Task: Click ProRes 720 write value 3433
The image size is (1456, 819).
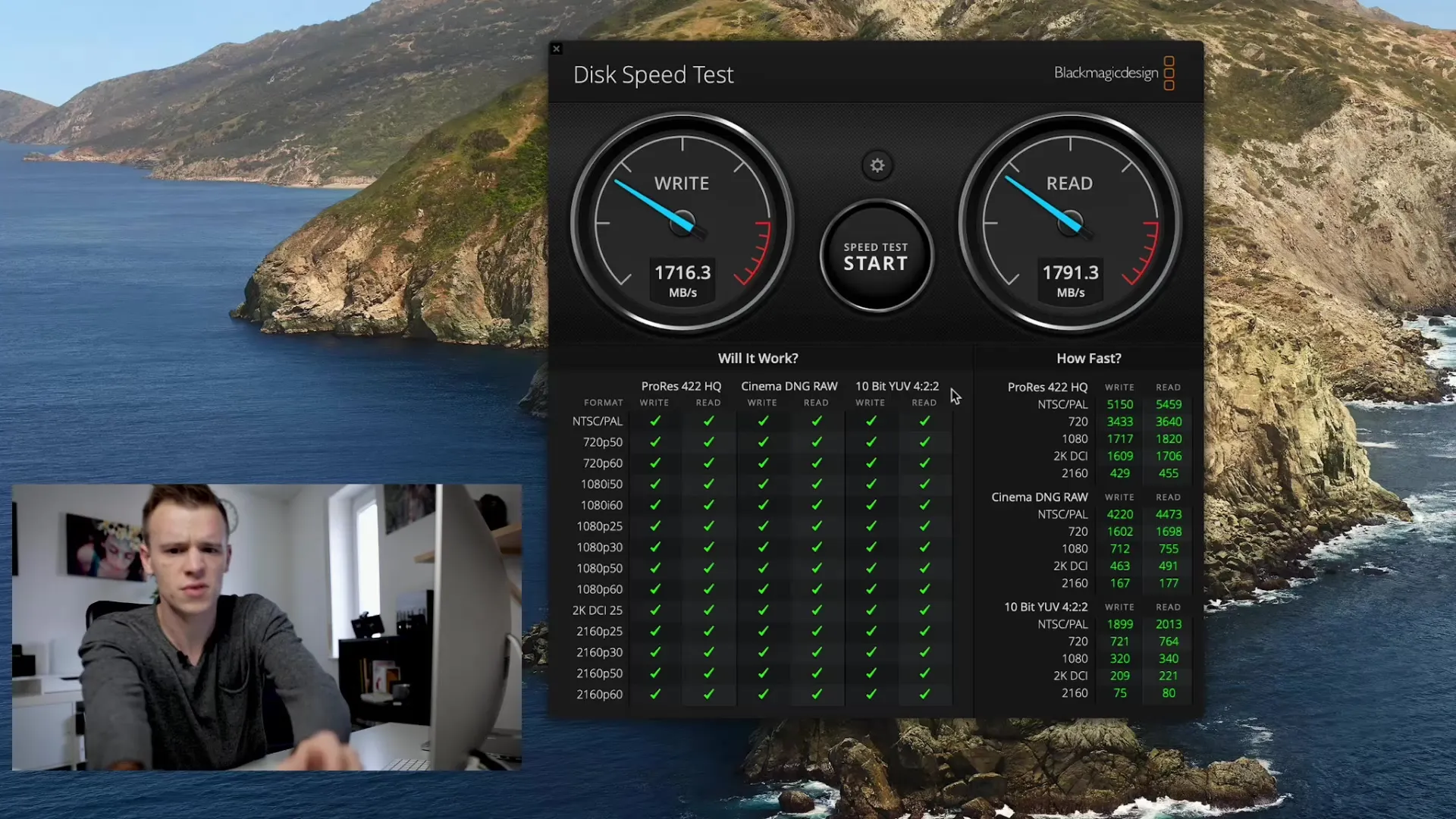Action: (x=1119, y=422)
